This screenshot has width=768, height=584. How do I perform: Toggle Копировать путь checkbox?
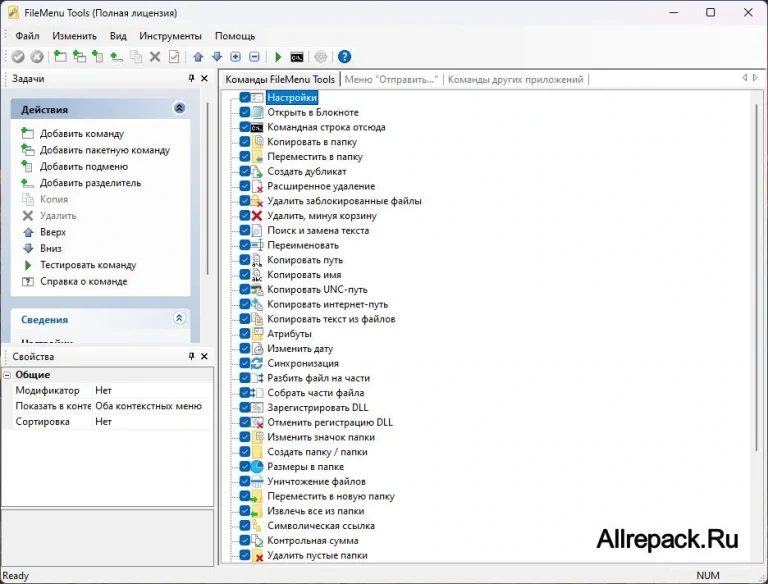point(245,260)
